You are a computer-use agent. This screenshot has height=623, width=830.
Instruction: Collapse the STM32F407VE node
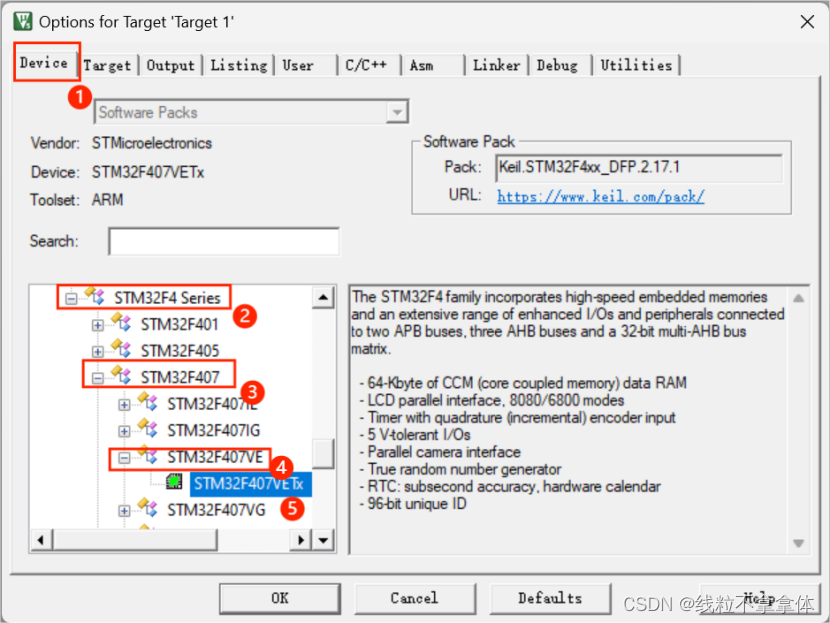click(124, 458)
